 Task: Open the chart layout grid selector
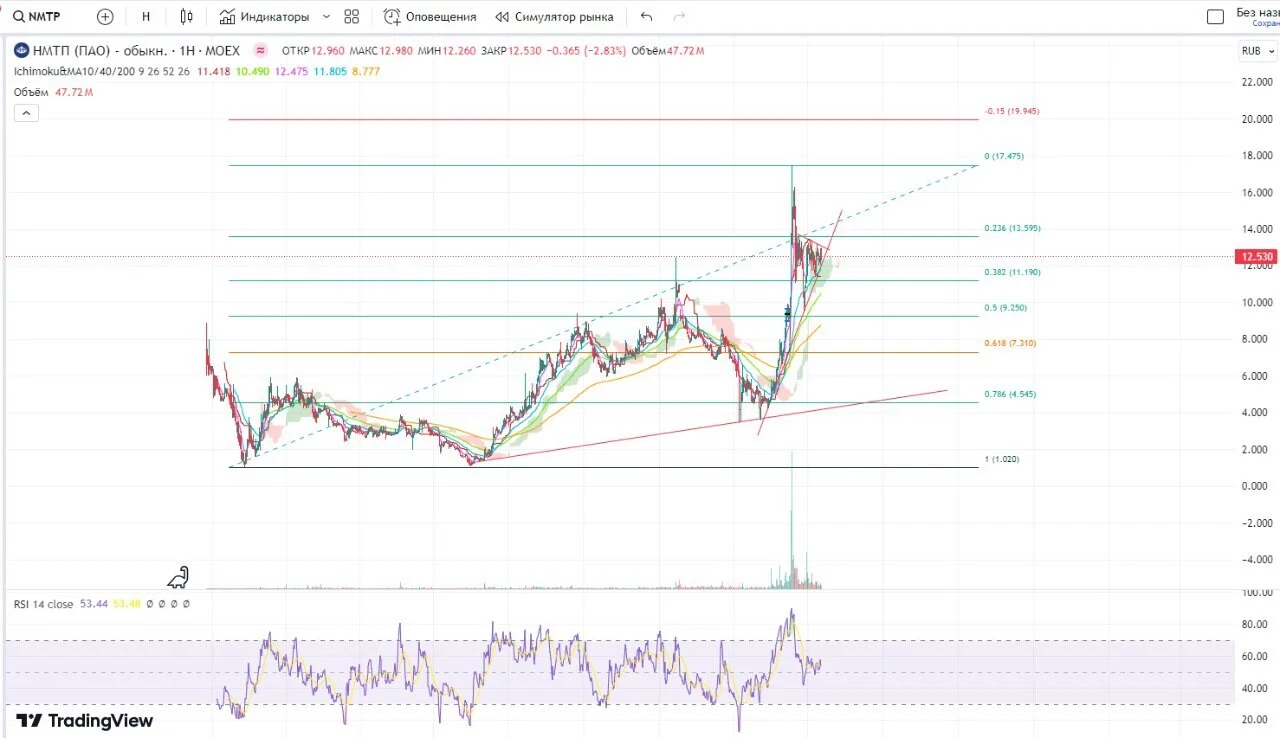click(x=351, y=17)
